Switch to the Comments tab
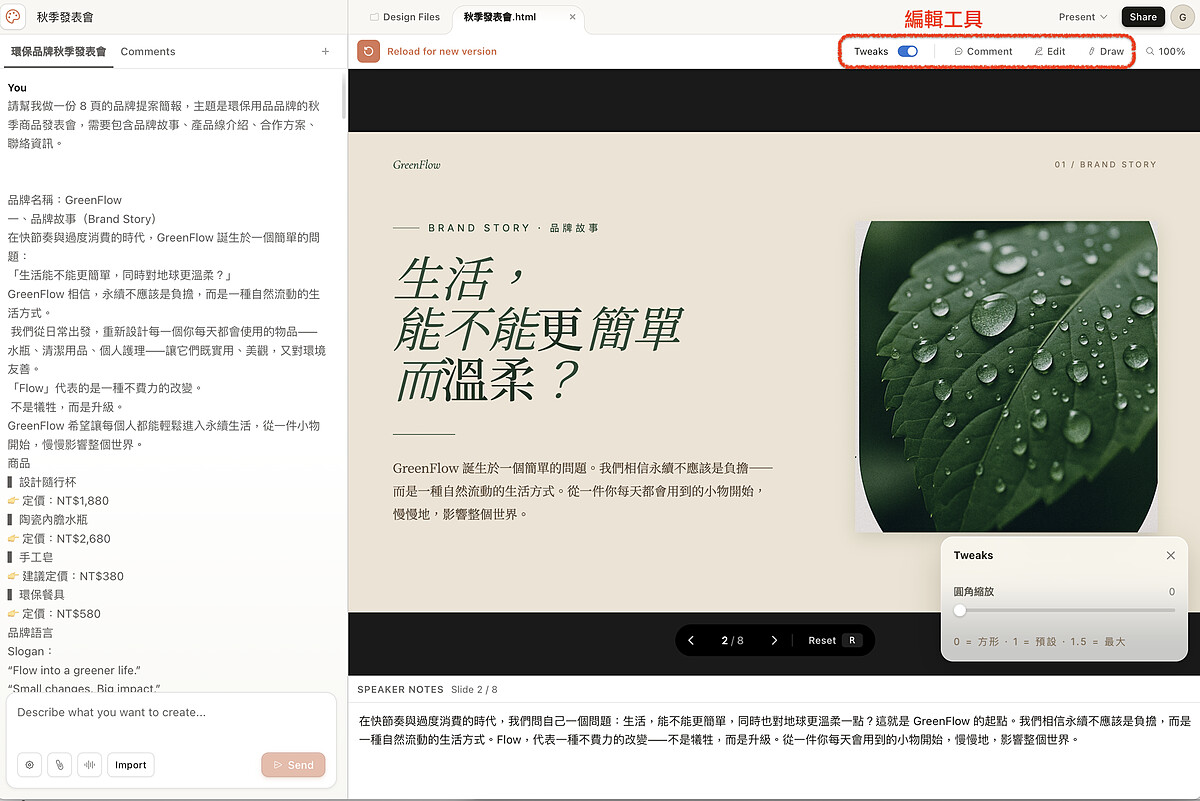The width and height of the screenshot is (1200, 801). pos(148,51)
